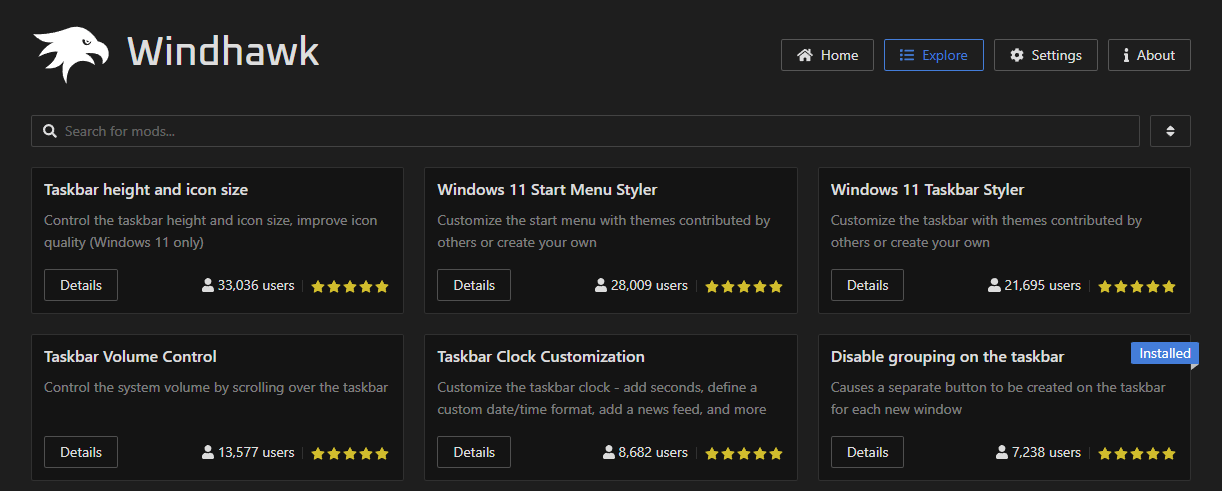The height and width of the screenshot is (491, 1222).
Task: Click description 'Customize the start menu with themes'
Action: tap(603, 231)
